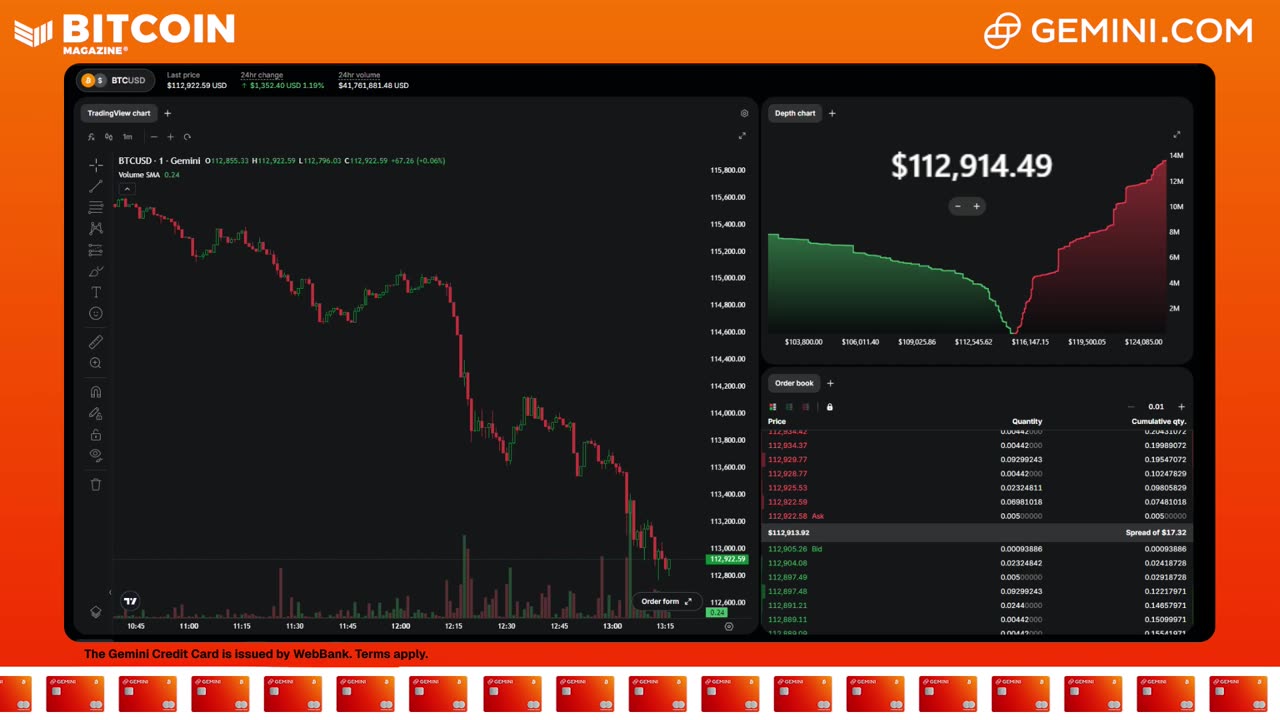Toggle the order book lock icon
The height and width of the screenshot is (720, 1280).
(x=829, y=407)
